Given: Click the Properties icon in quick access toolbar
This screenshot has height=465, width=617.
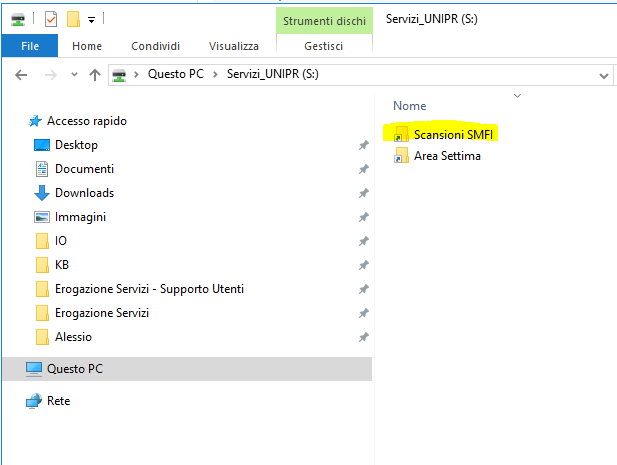Looking at the screenshot, I should [52, 18].
